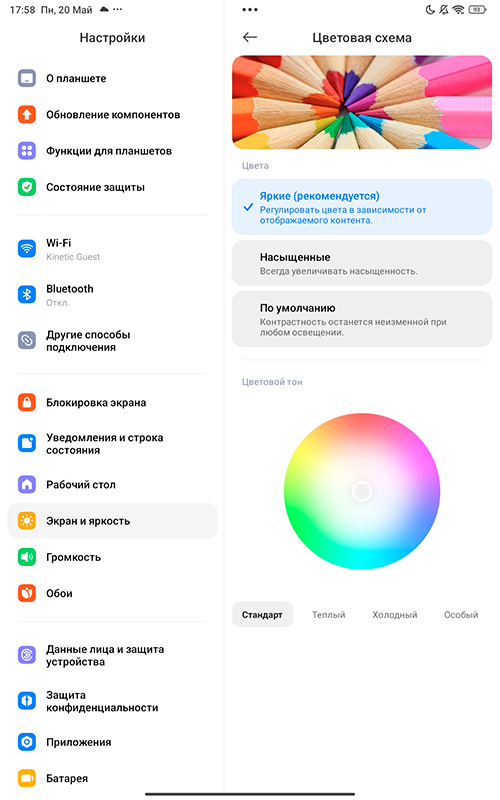
Task: Tap the Wi-Fi settings icon
Action: point(27,249)
